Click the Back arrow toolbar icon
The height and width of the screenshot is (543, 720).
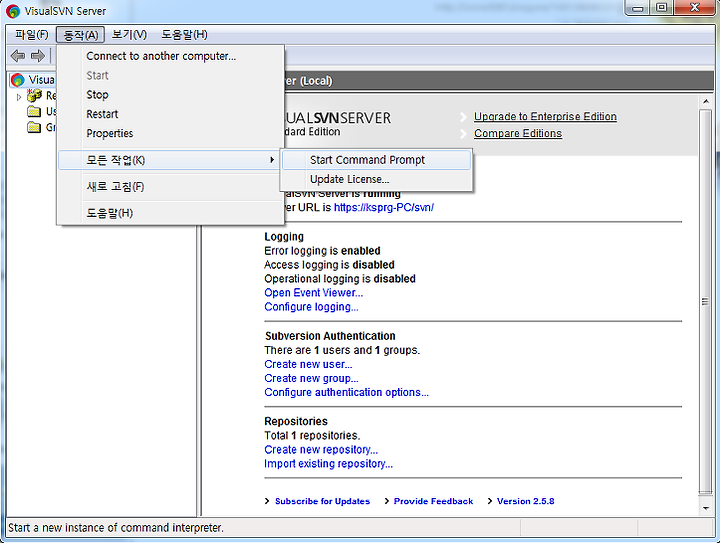(x=18, y=56)
